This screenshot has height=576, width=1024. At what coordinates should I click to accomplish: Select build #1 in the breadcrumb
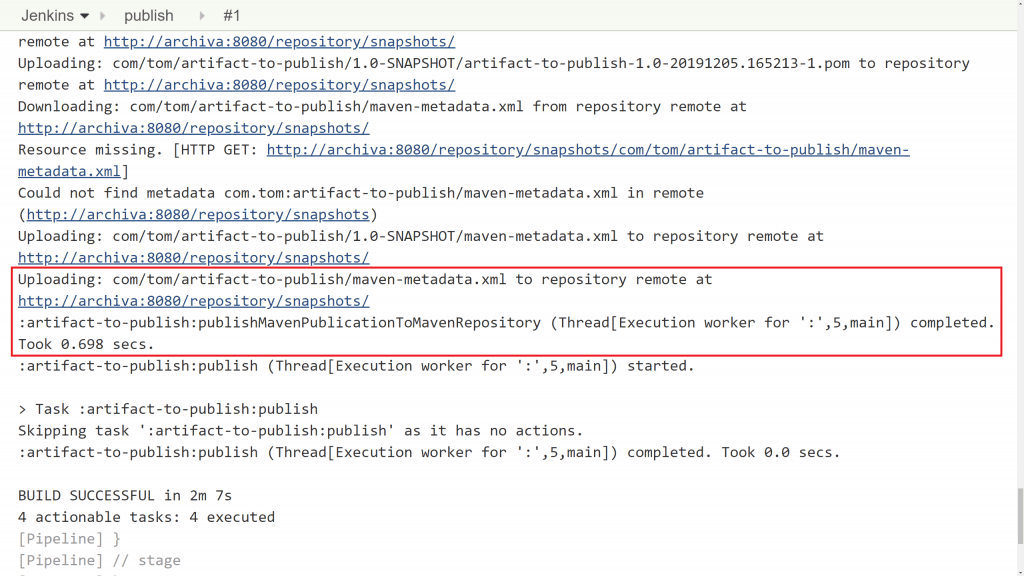tap(231, 16)
